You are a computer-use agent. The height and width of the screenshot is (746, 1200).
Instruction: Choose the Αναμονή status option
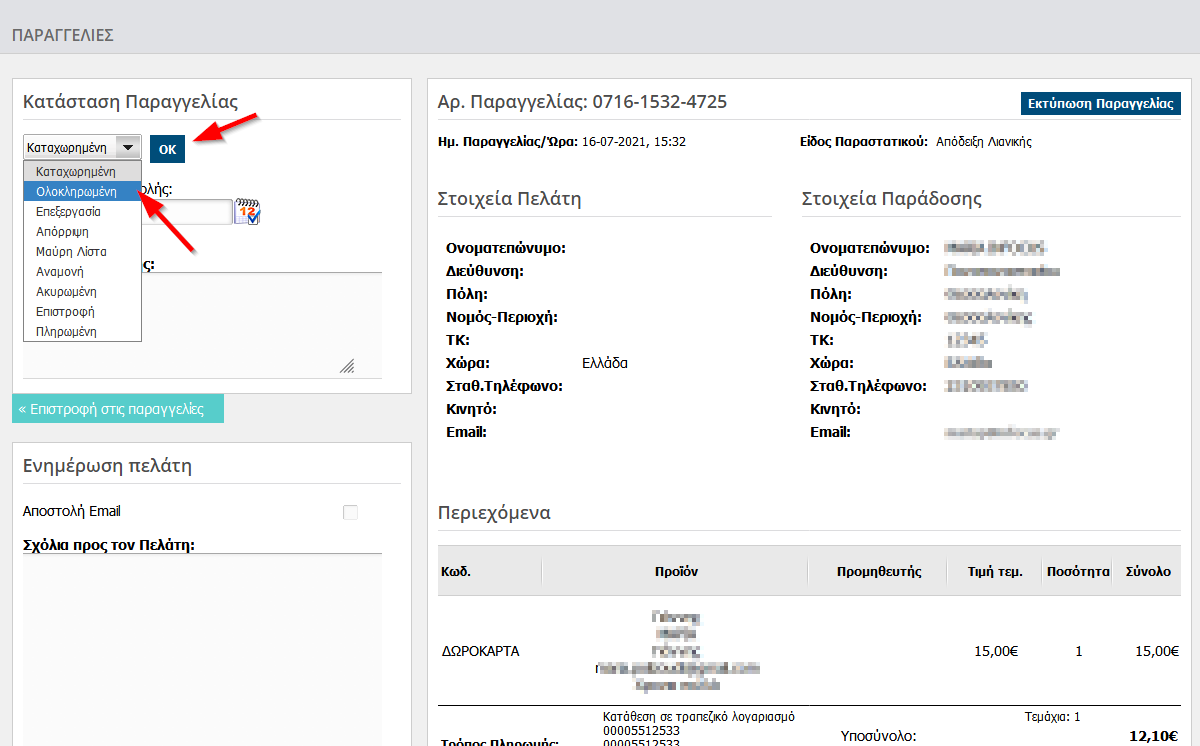click(x=59, y=271)
